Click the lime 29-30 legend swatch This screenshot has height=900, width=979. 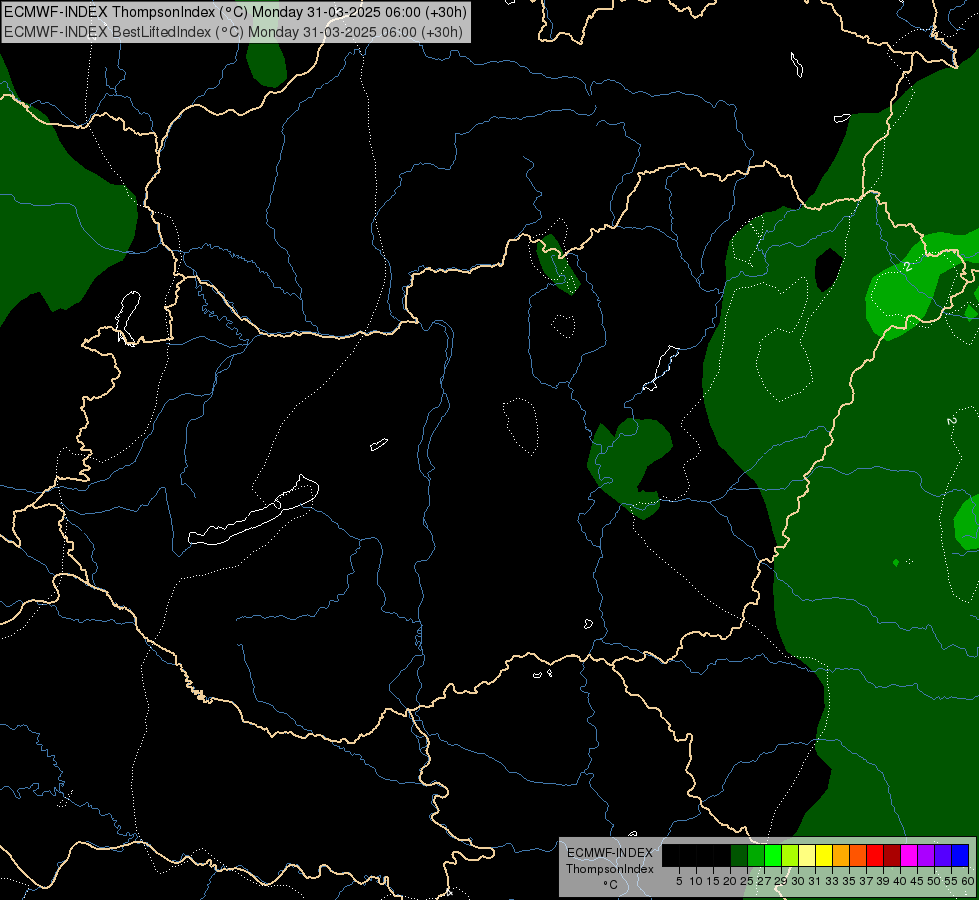coord(790,855)
